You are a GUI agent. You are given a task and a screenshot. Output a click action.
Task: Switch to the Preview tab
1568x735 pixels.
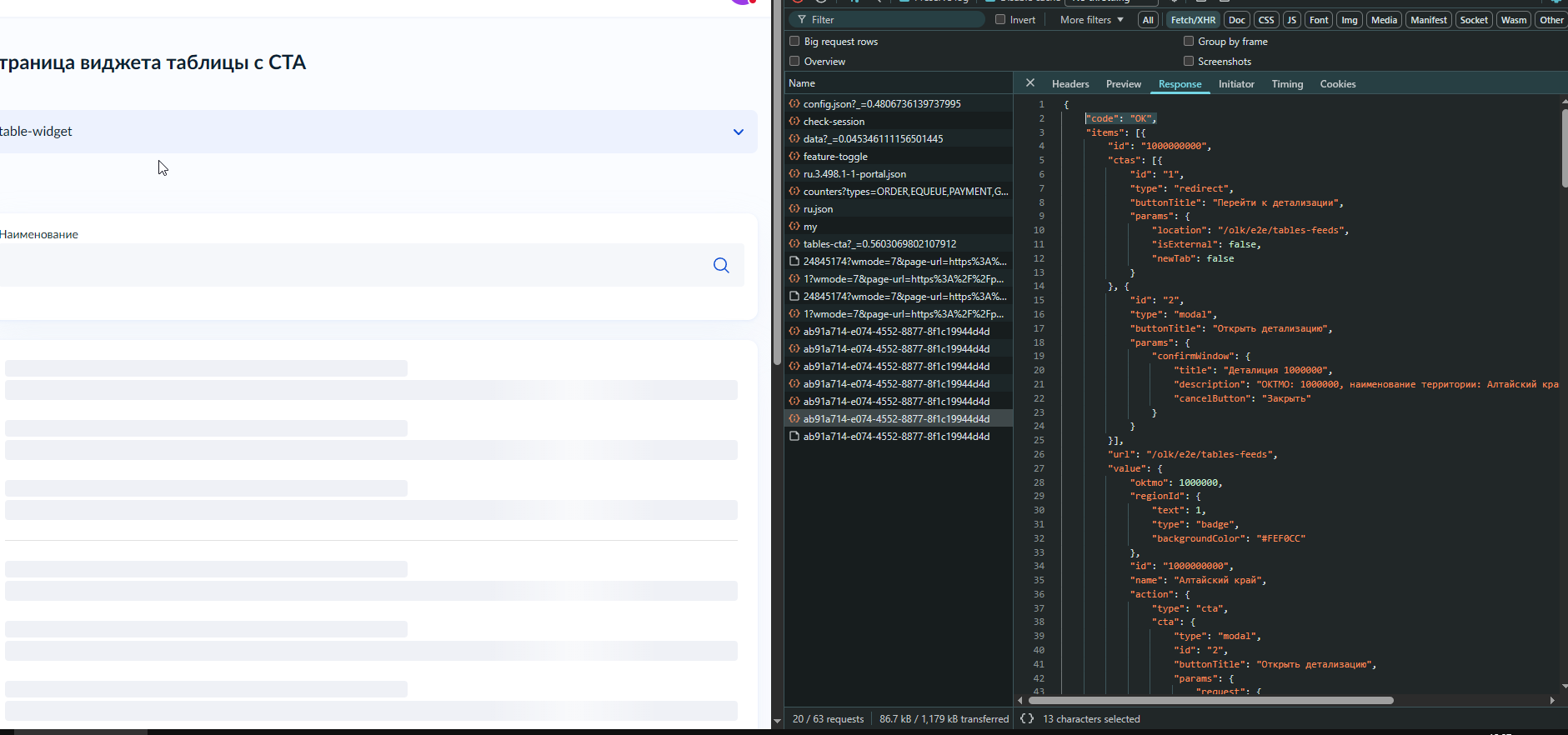click(1123, 84)
